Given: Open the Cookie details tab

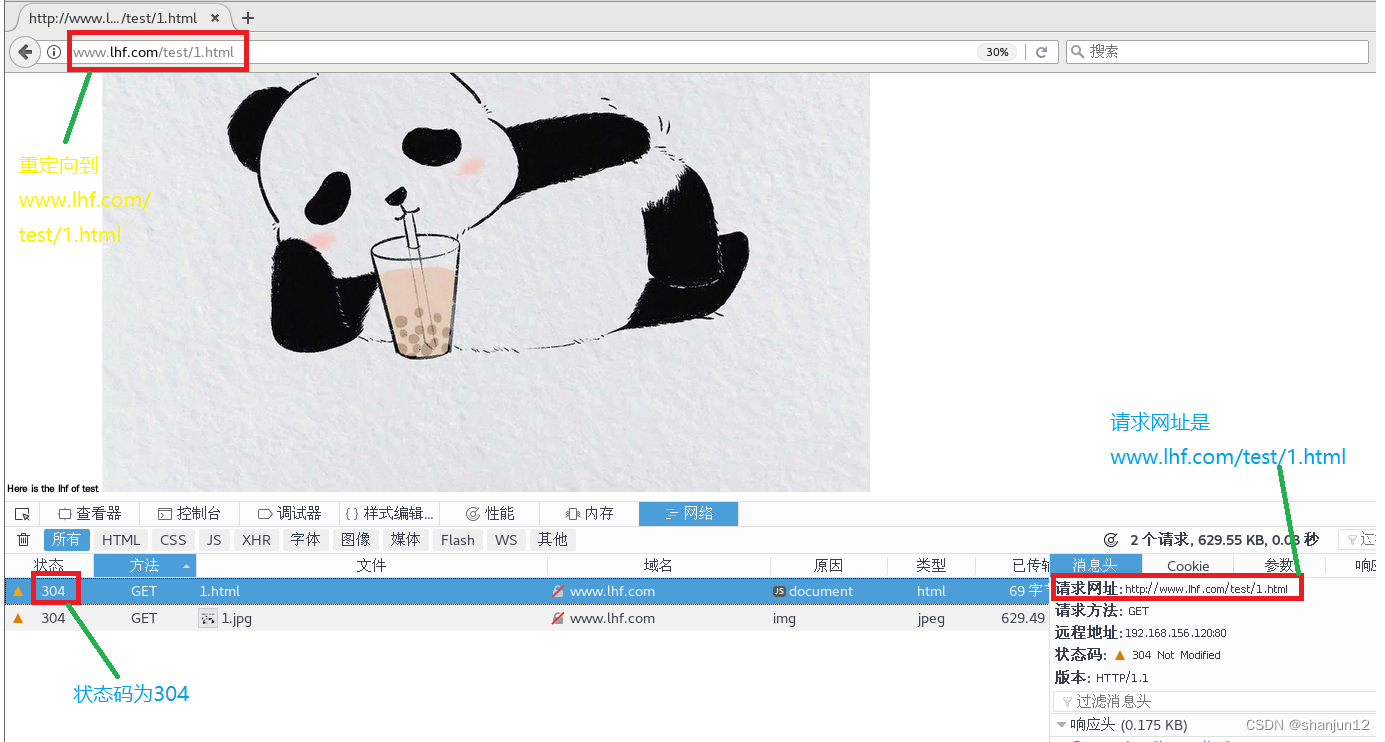Looking at the screenshot, I should tap(1188, 566).
